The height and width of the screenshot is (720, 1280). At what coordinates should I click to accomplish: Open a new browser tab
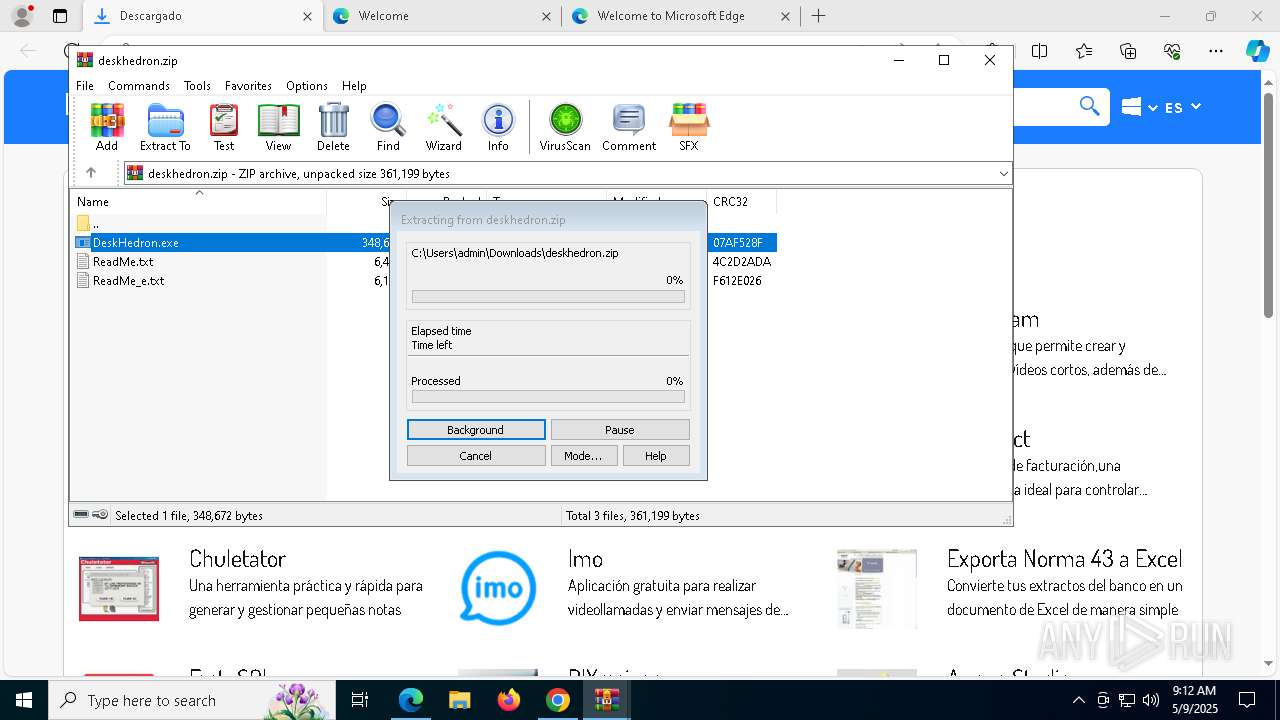[818, 16]
